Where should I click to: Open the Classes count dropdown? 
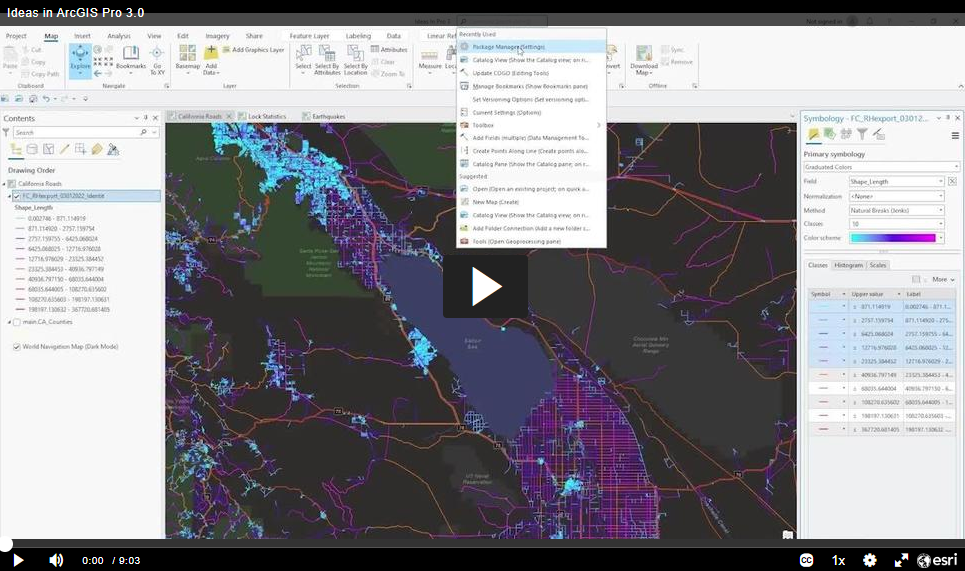point(897,224)
